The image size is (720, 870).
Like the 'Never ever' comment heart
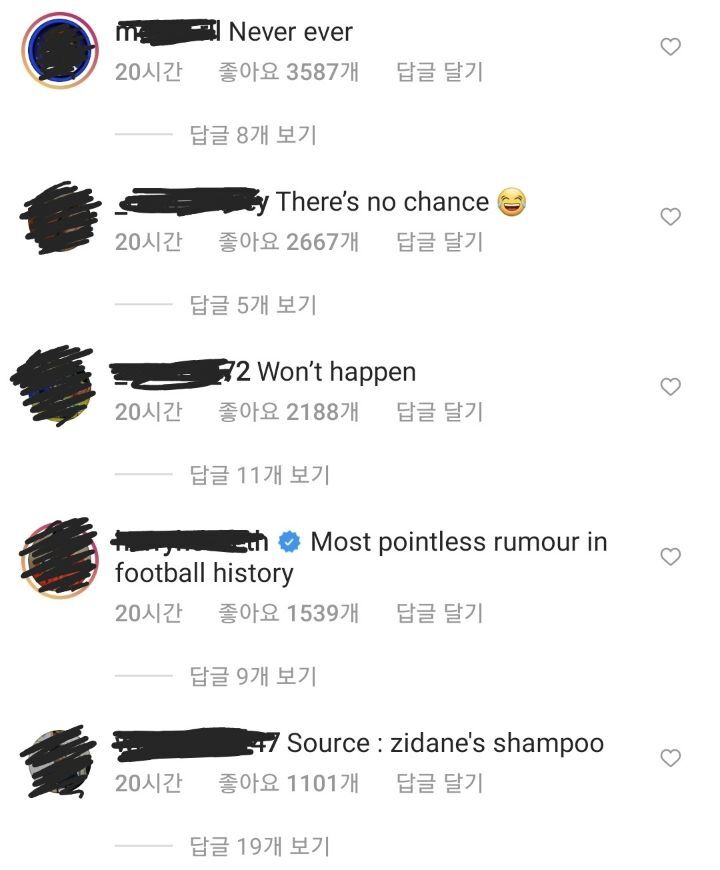point(670,47)
